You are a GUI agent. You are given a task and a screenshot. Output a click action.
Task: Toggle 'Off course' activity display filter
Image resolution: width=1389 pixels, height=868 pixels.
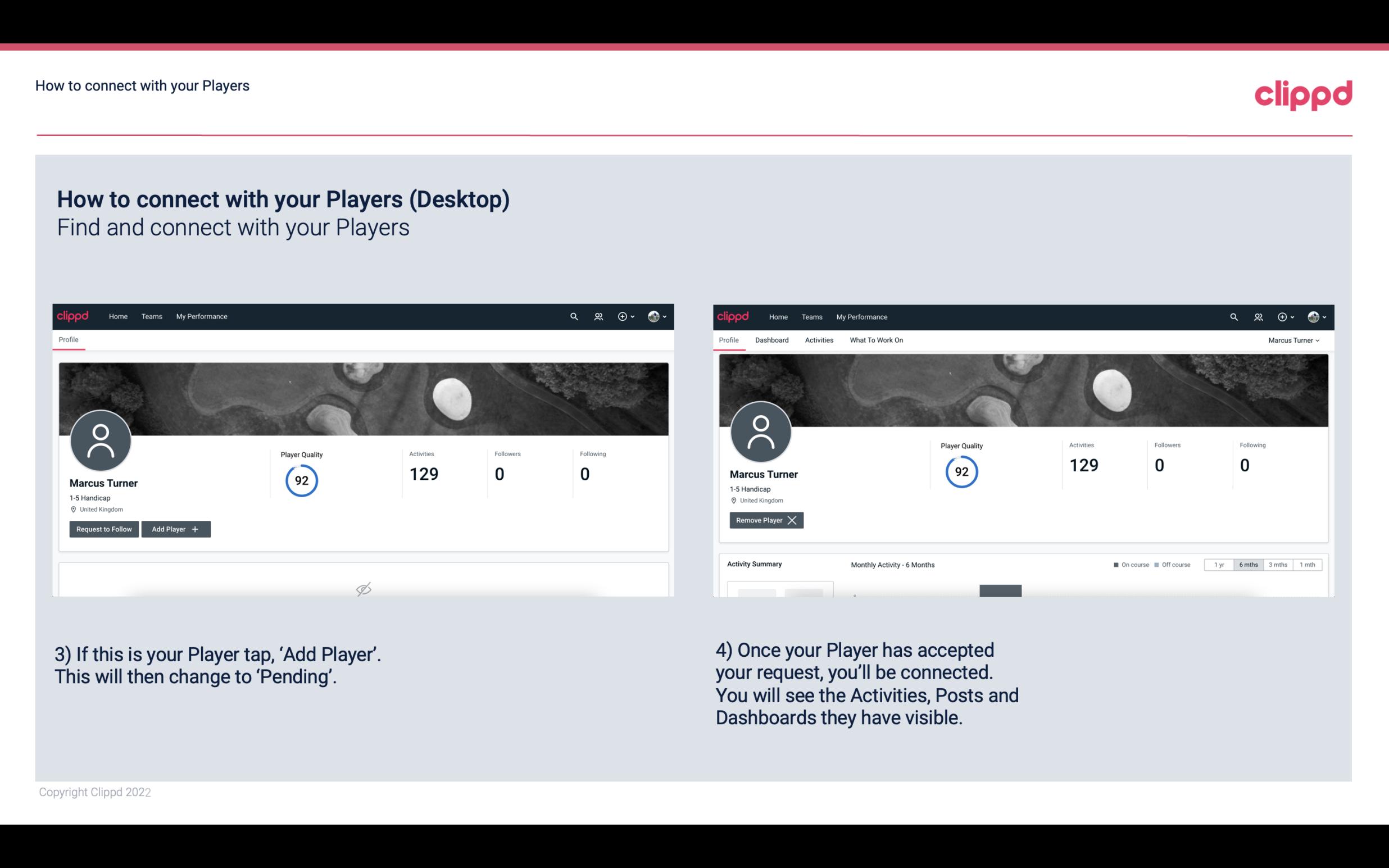(1170, 564)
